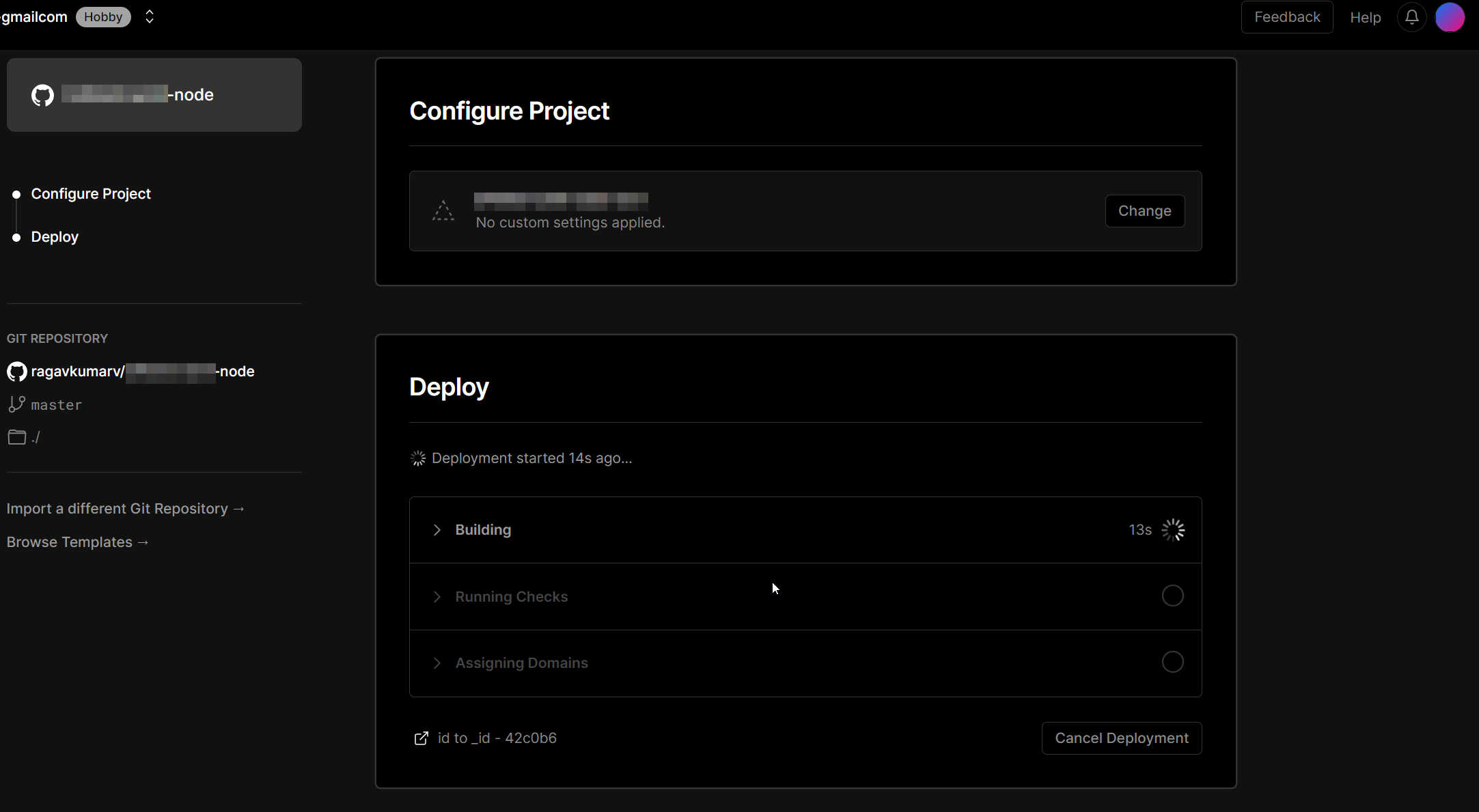Toggle the Running Checks status circle

[1172, 595]
